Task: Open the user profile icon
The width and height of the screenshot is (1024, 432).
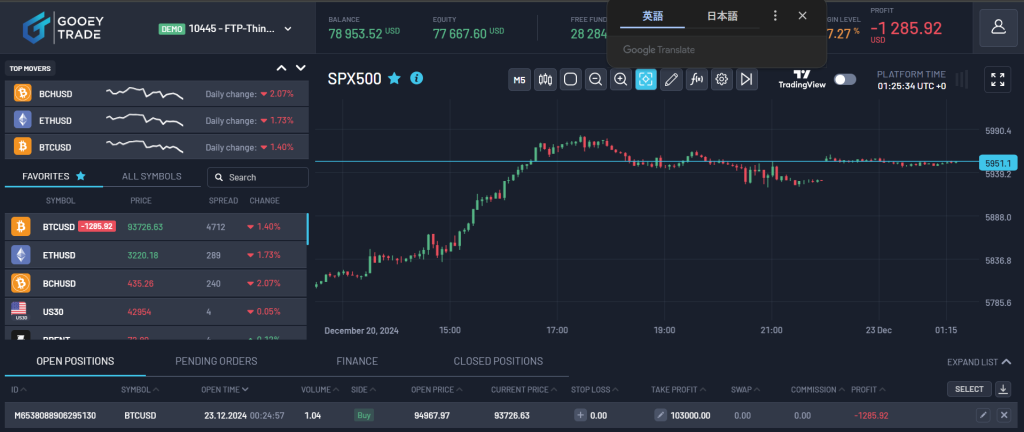Action: coord(997,28)
